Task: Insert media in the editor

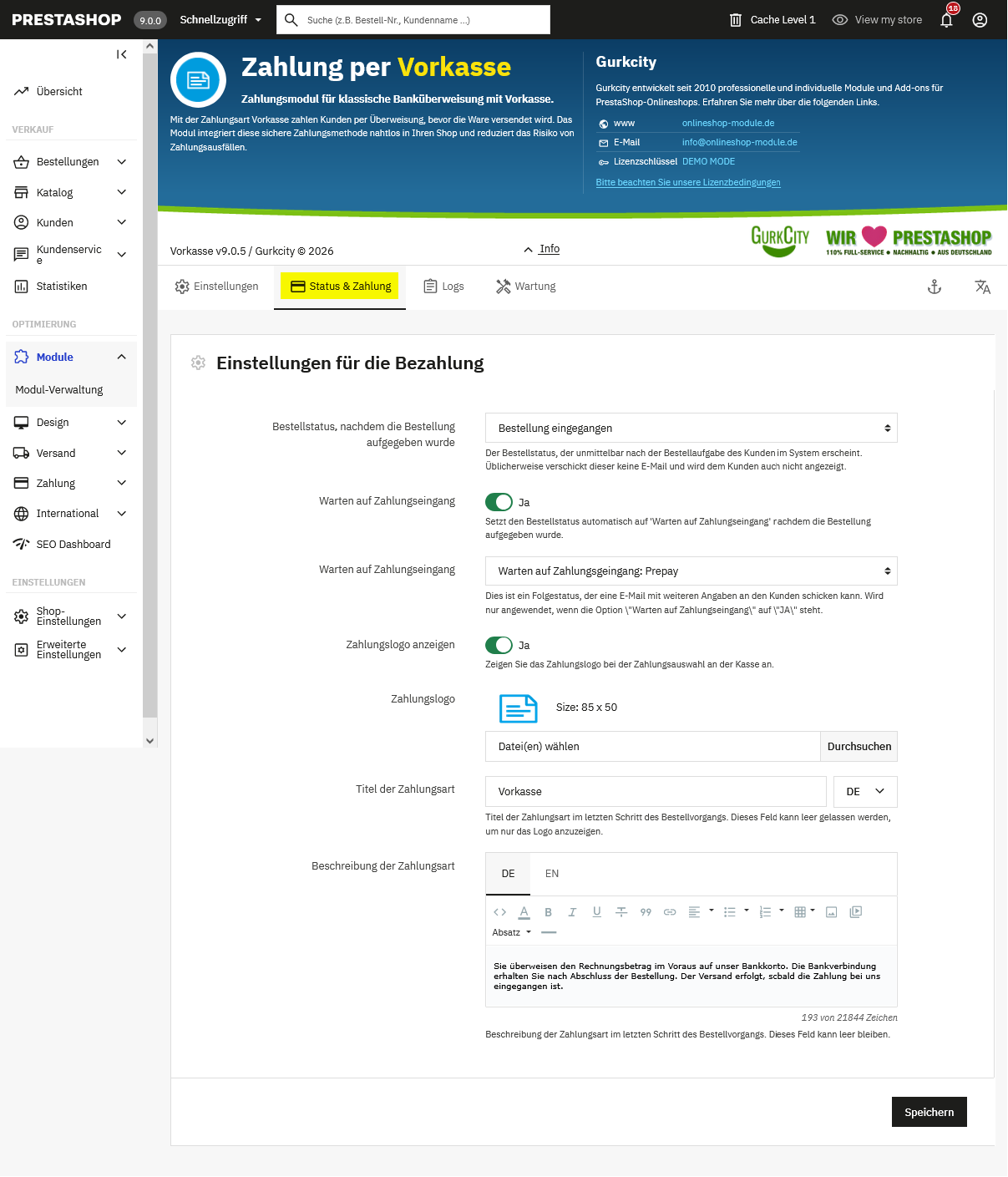Action: [x=856, y=912]
